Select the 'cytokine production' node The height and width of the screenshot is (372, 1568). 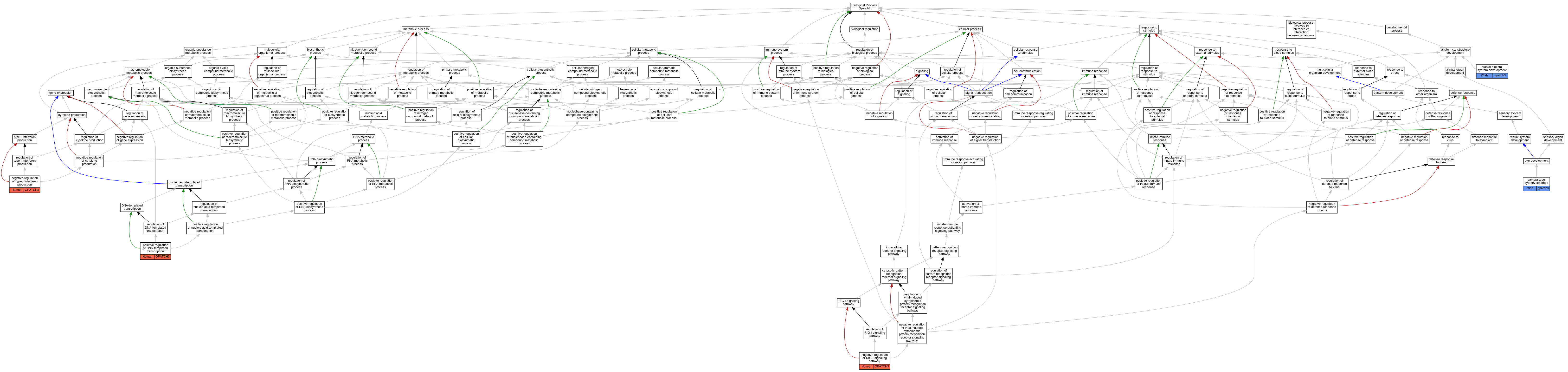coord(72,115)
